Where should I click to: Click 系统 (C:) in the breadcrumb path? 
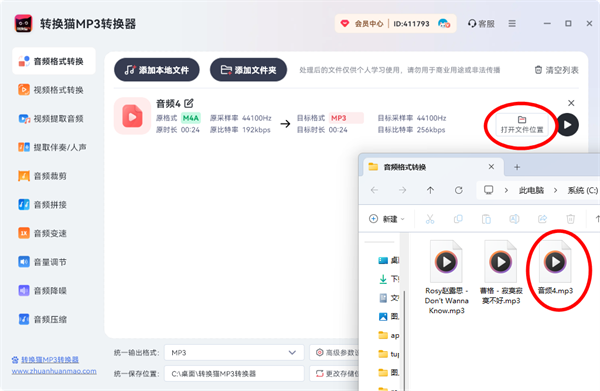[583, 190]
